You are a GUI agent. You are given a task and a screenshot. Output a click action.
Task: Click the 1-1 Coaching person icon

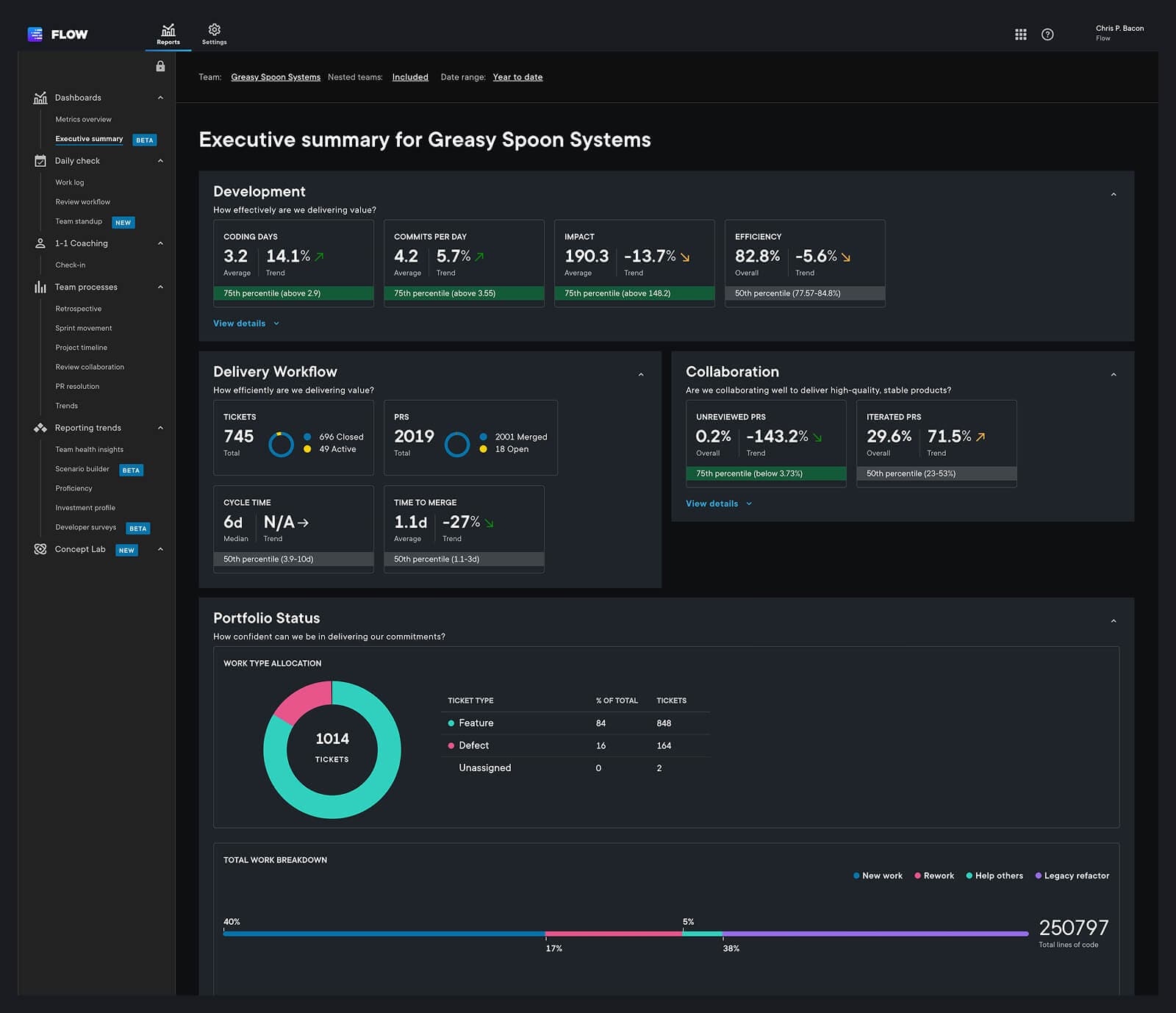[40, 243]
